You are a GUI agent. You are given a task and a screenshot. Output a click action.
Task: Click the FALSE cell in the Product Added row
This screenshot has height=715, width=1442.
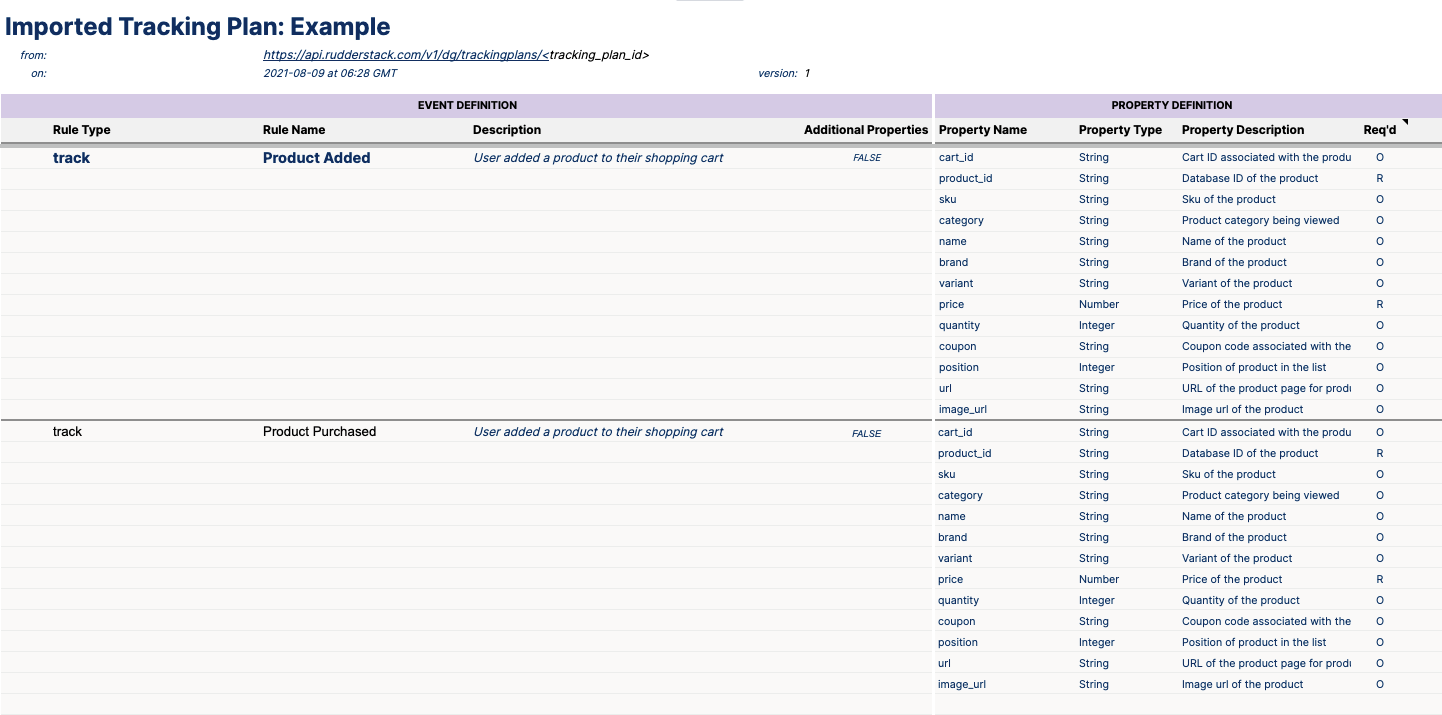[867, 158]
